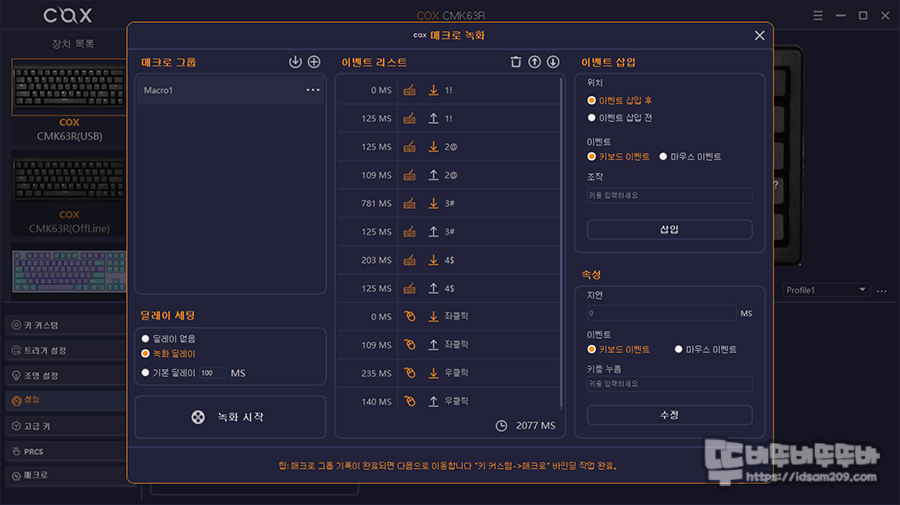Click keyboard icon on 781 MS 3# row
Screen dimensions: 900x505
(x=409, y=203)
